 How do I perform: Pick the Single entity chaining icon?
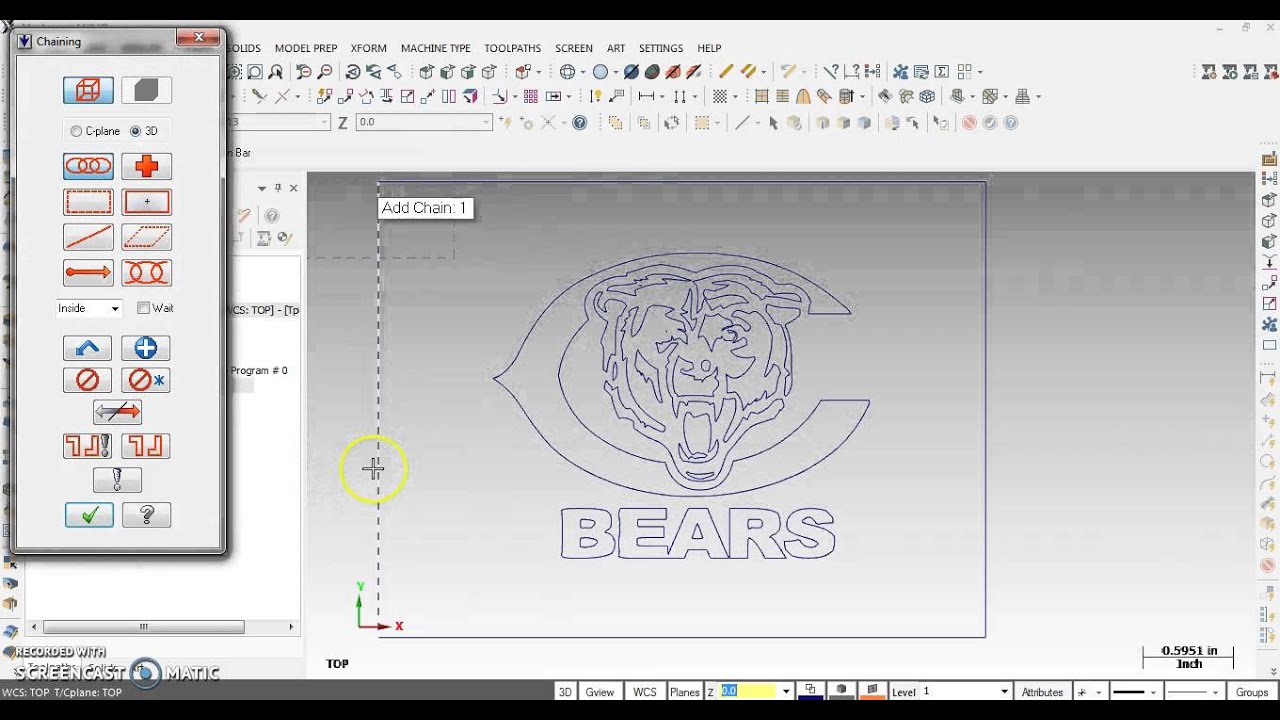[x=88, y=237]
